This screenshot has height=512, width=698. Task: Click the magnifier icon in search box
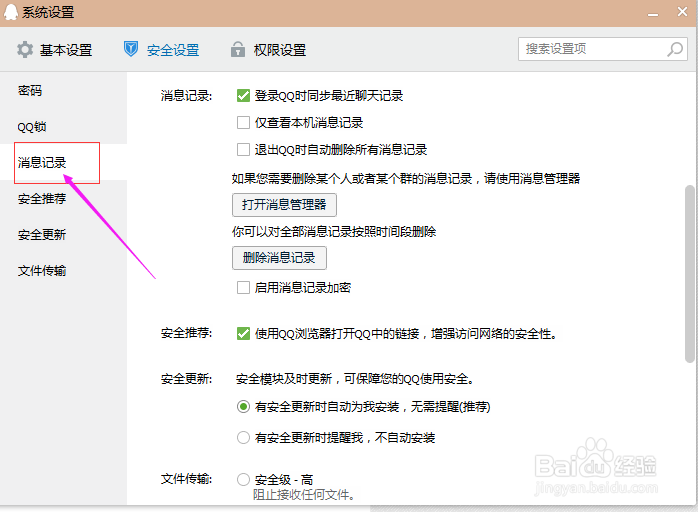[x=675, y=49]
